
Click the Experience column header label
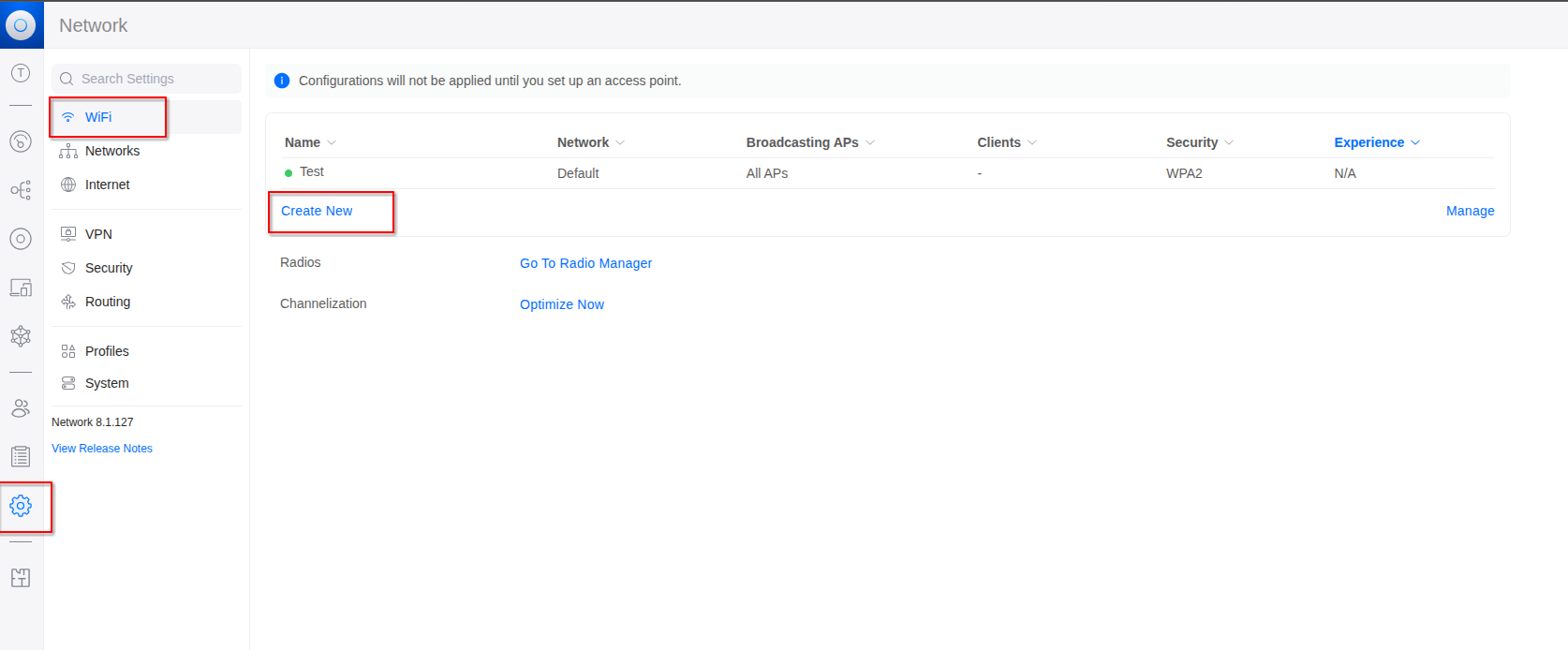(x=1369, y=142)
